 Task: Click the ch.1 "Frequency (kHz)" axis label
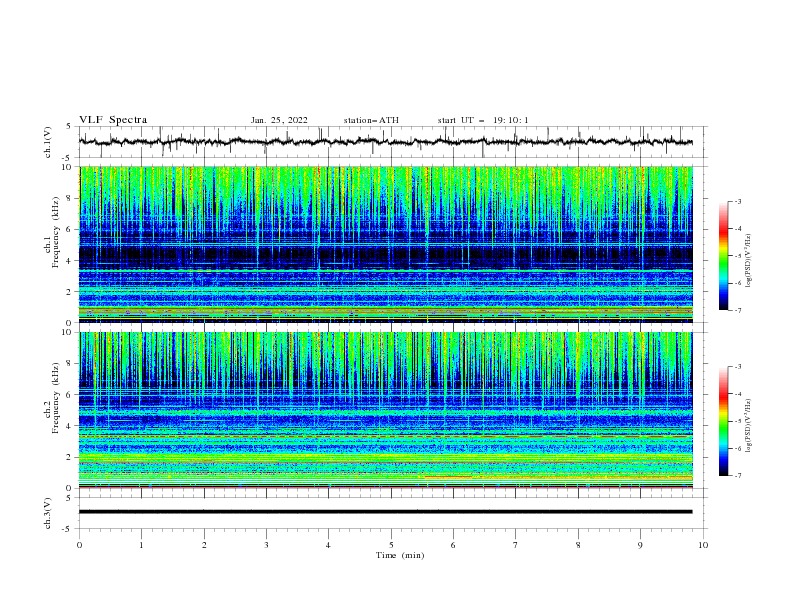55,233
